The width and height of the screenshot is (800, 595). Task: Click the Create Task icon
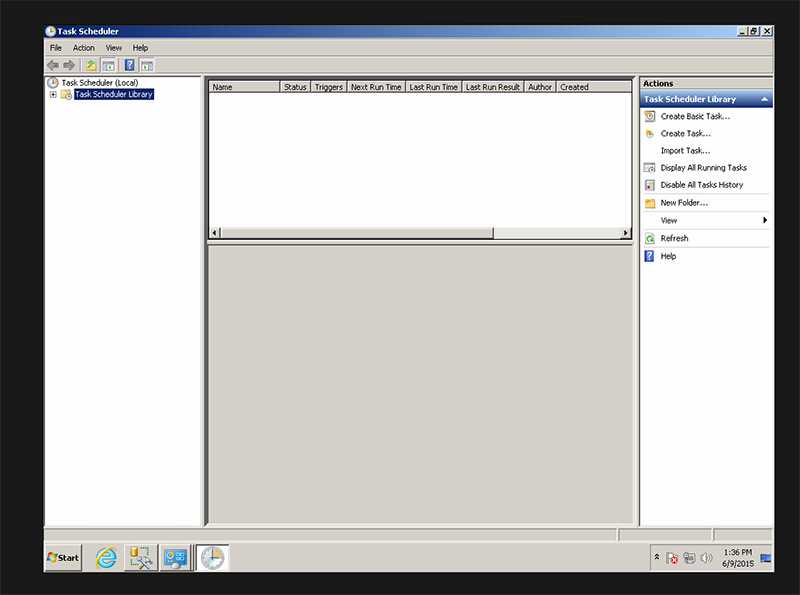coord(649,134)
